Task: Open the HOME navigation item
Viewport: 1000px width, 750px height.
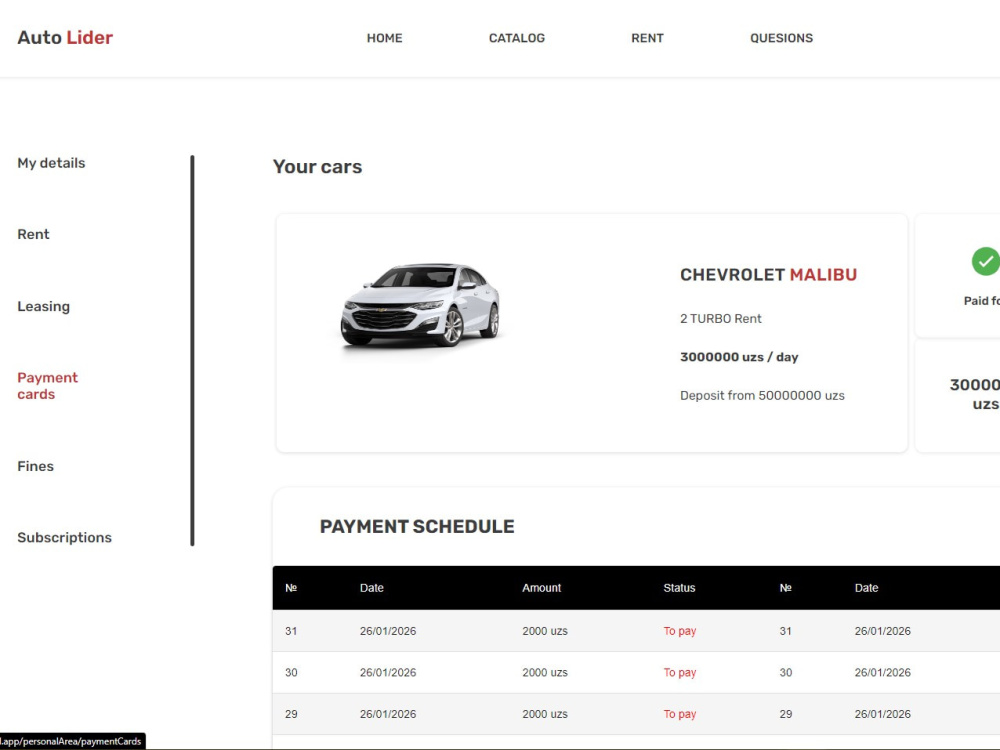Action: click(385, 38)
